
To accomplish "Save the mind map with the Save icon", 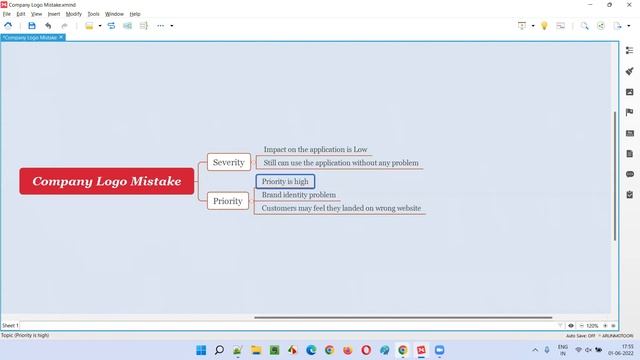I will [x=32, y=26].
